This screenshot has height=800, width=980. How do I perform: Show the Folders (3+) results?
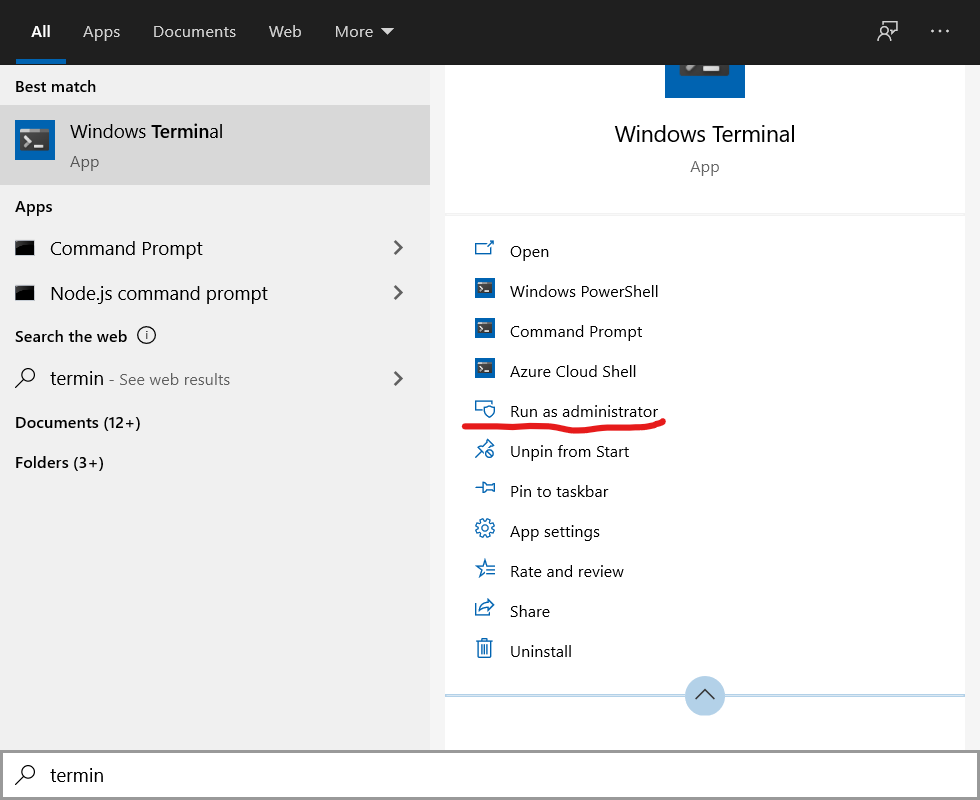click(x=59, y=462)
